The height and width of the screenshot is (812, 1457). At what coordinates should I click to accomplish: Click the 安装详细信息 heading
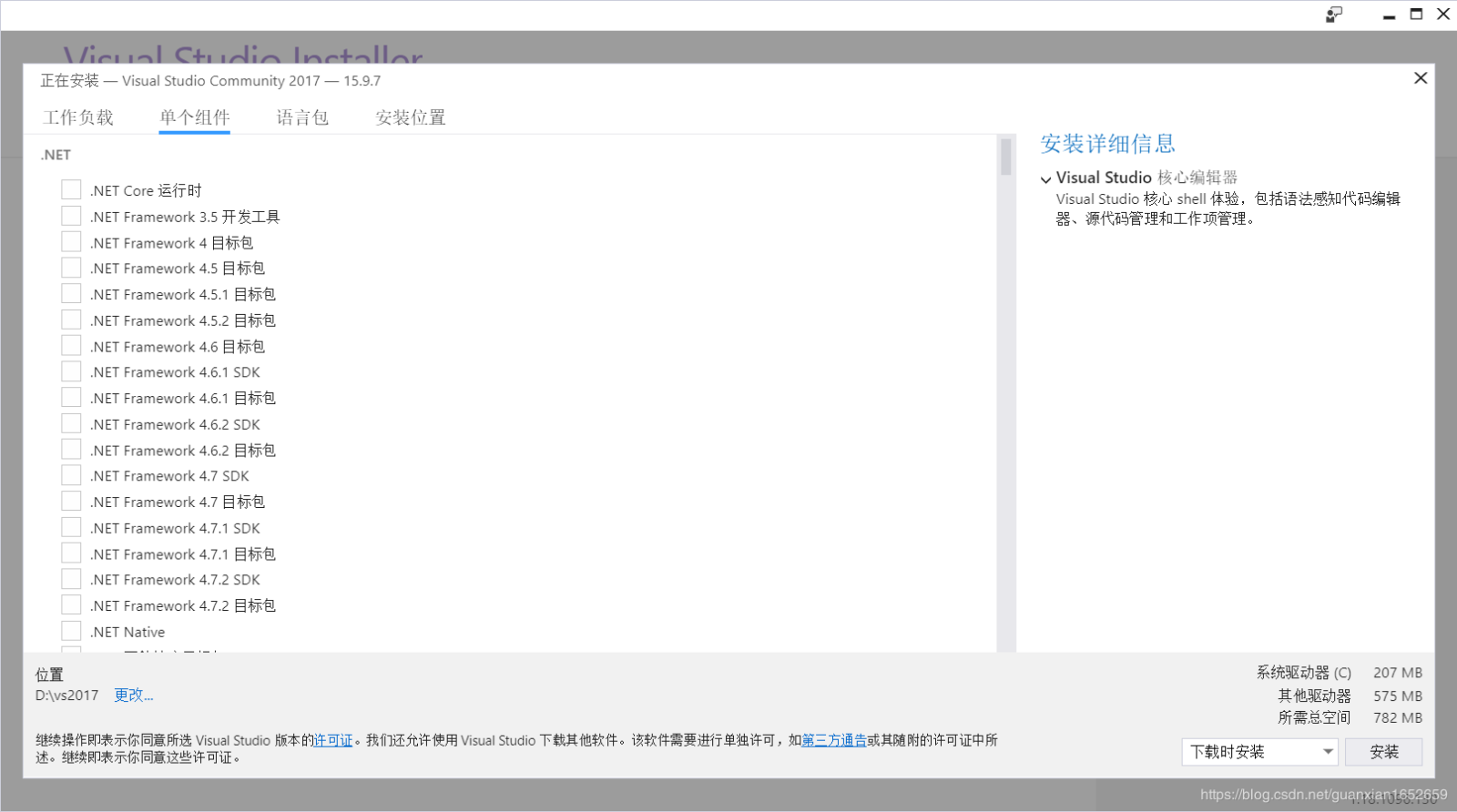pyautogui.click(x=1108, y=144)
